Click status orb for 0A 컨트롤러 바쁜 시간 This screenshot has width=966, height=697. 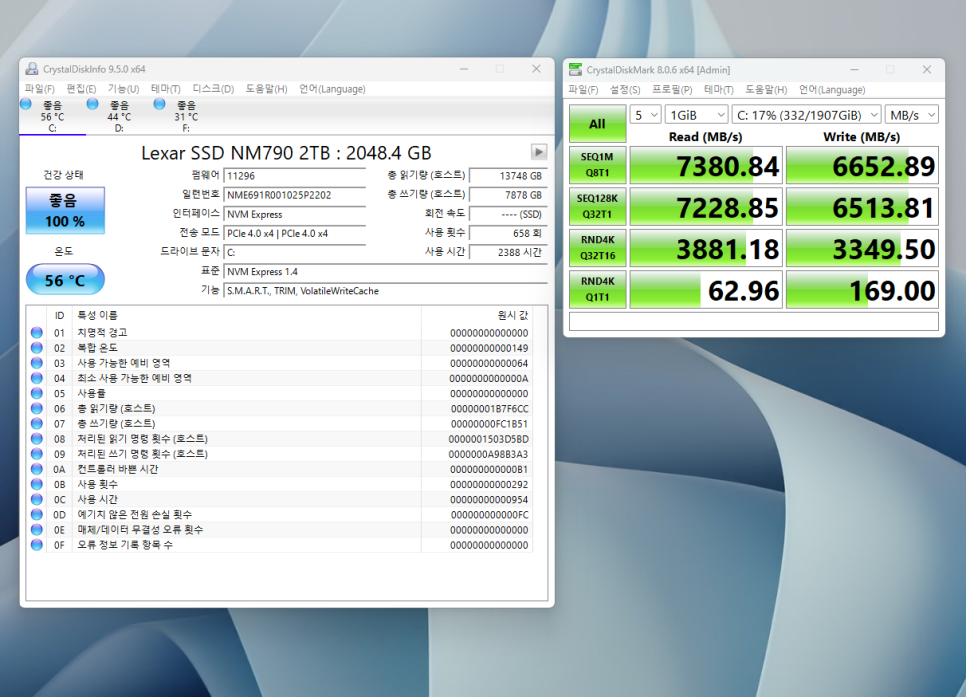click(37, 469)
